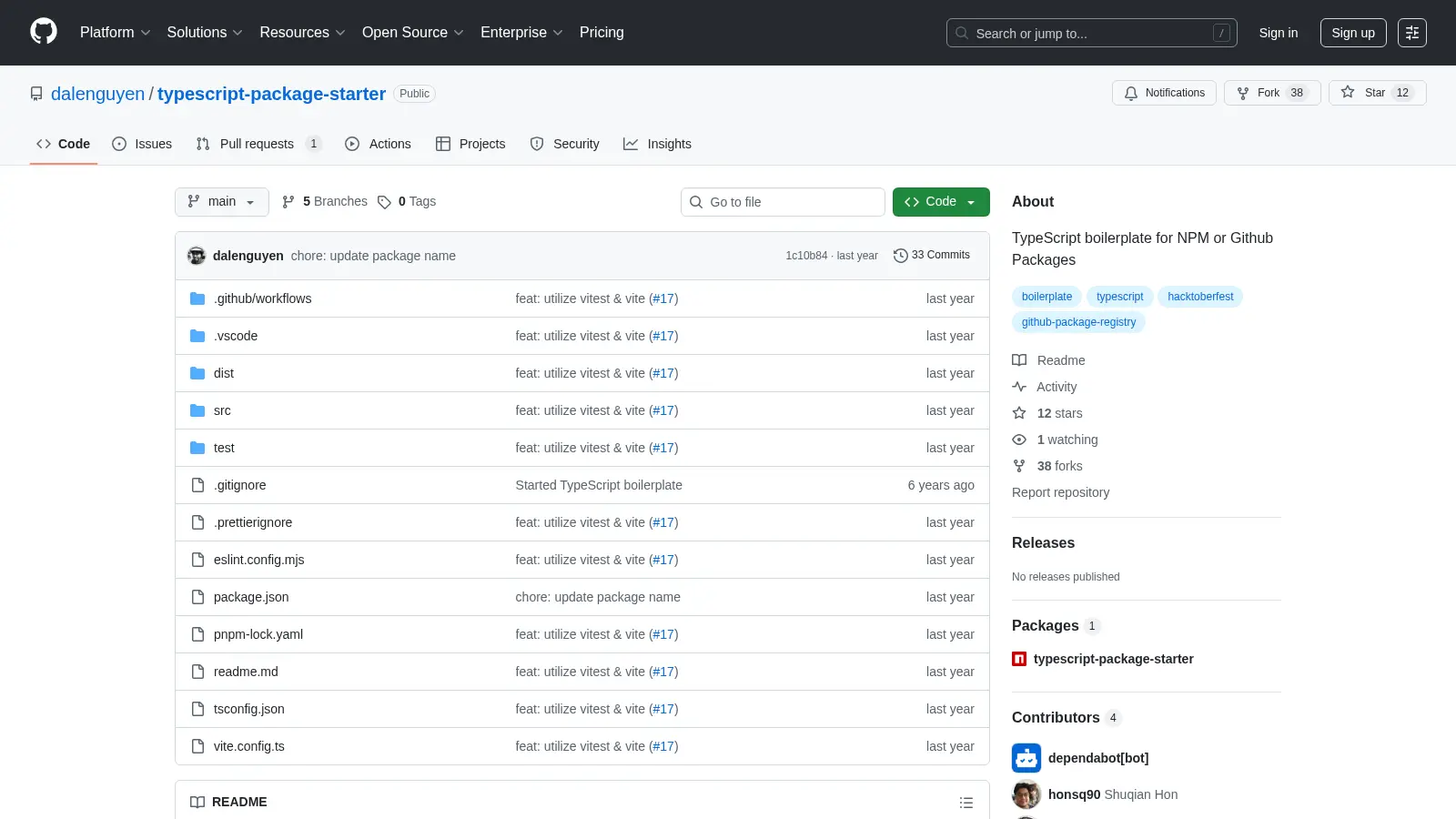Screen dimensions: 1456x819
Task: Open the main branch selector dropdown
Action: point(222,202)
